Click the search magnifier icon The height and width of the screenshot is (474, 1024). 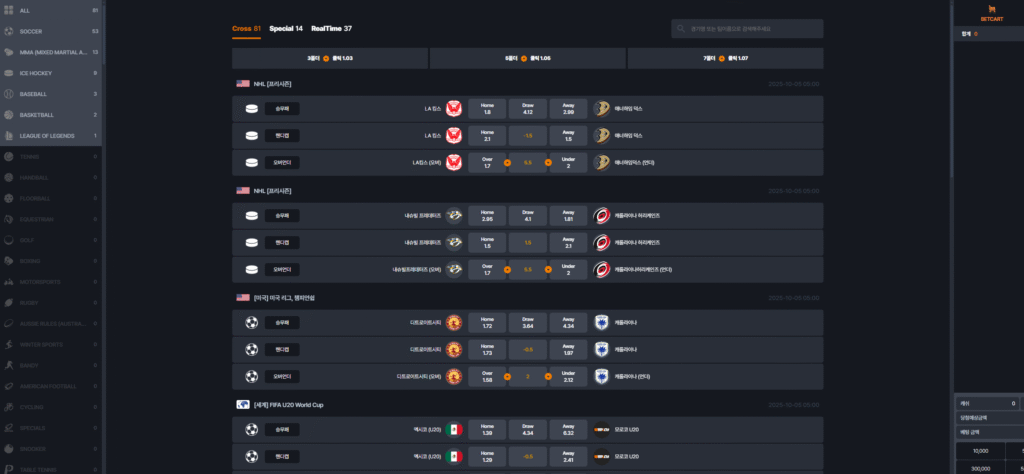coord(681,30)
